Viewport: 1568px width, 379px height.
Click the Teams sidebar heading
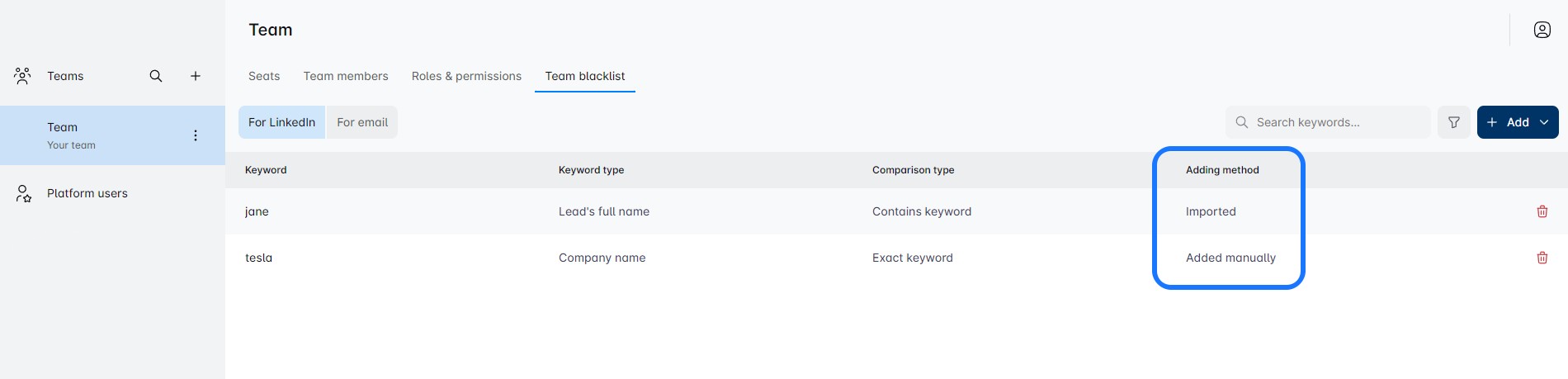[65, 76]
